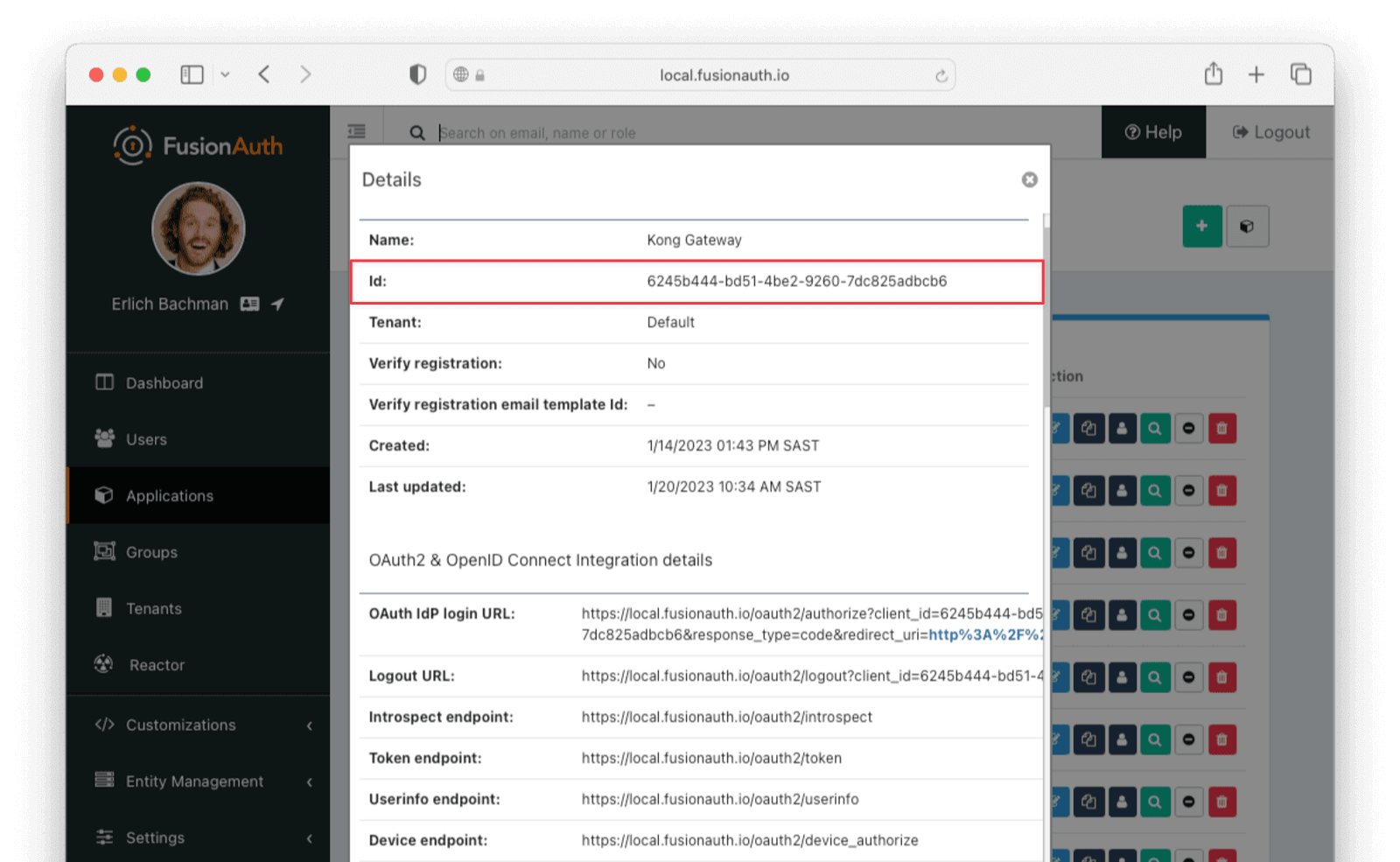This screenshot has width=1400, height=862.
Task: Expand the Settings menu
Action: pos(198,837)
